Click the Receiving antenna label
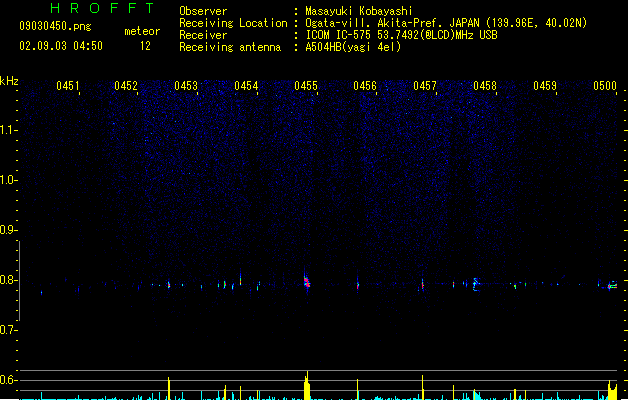This screenshot has width=629, height=400. (x=230, y=47)
